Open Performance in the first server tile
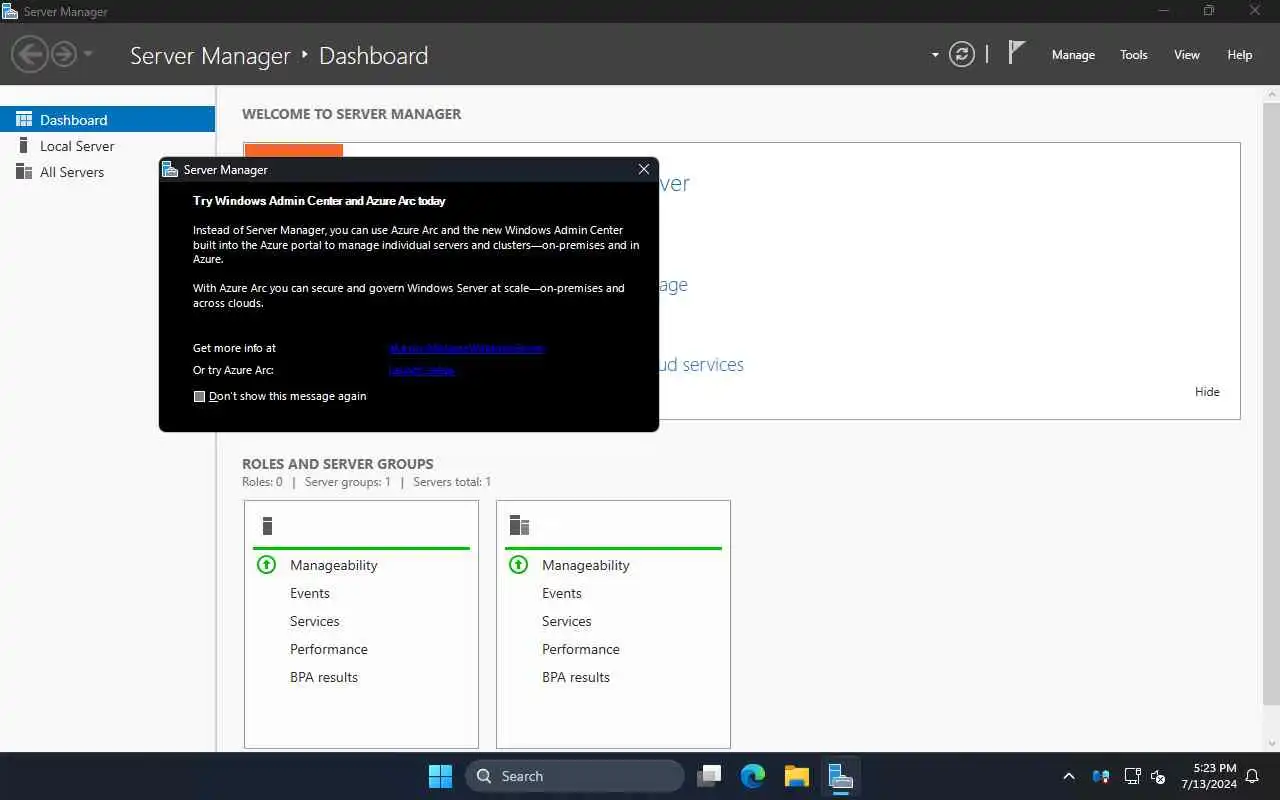The image size is (1280, 800). click(328, 649)
